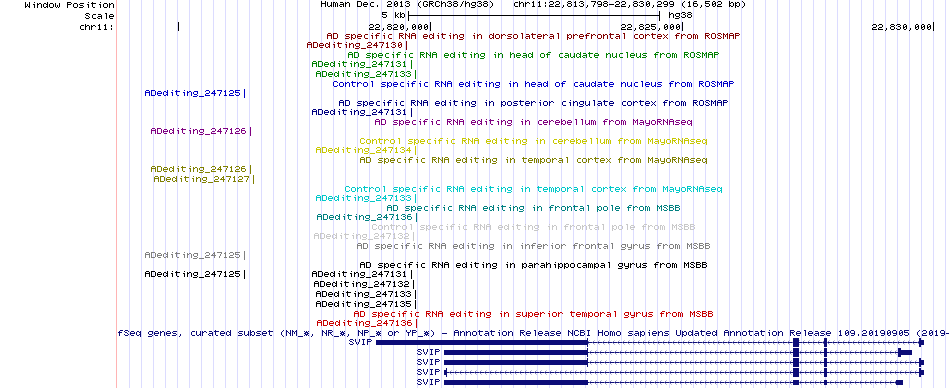
Task: Select purple ADediting_247126 cerebellum site
Action: click(201, 131)
